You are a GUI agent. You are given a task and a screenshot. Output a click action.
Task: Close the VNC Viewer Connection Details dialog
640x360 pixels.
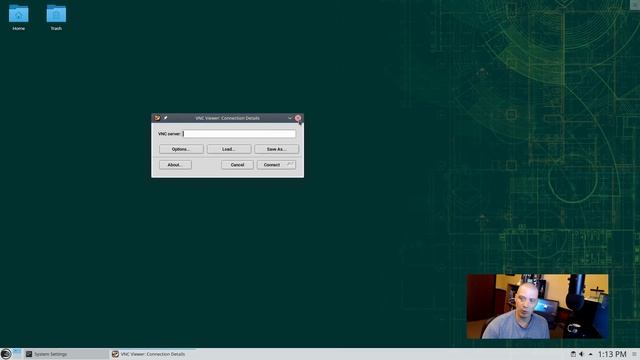[x=298, y=118]
